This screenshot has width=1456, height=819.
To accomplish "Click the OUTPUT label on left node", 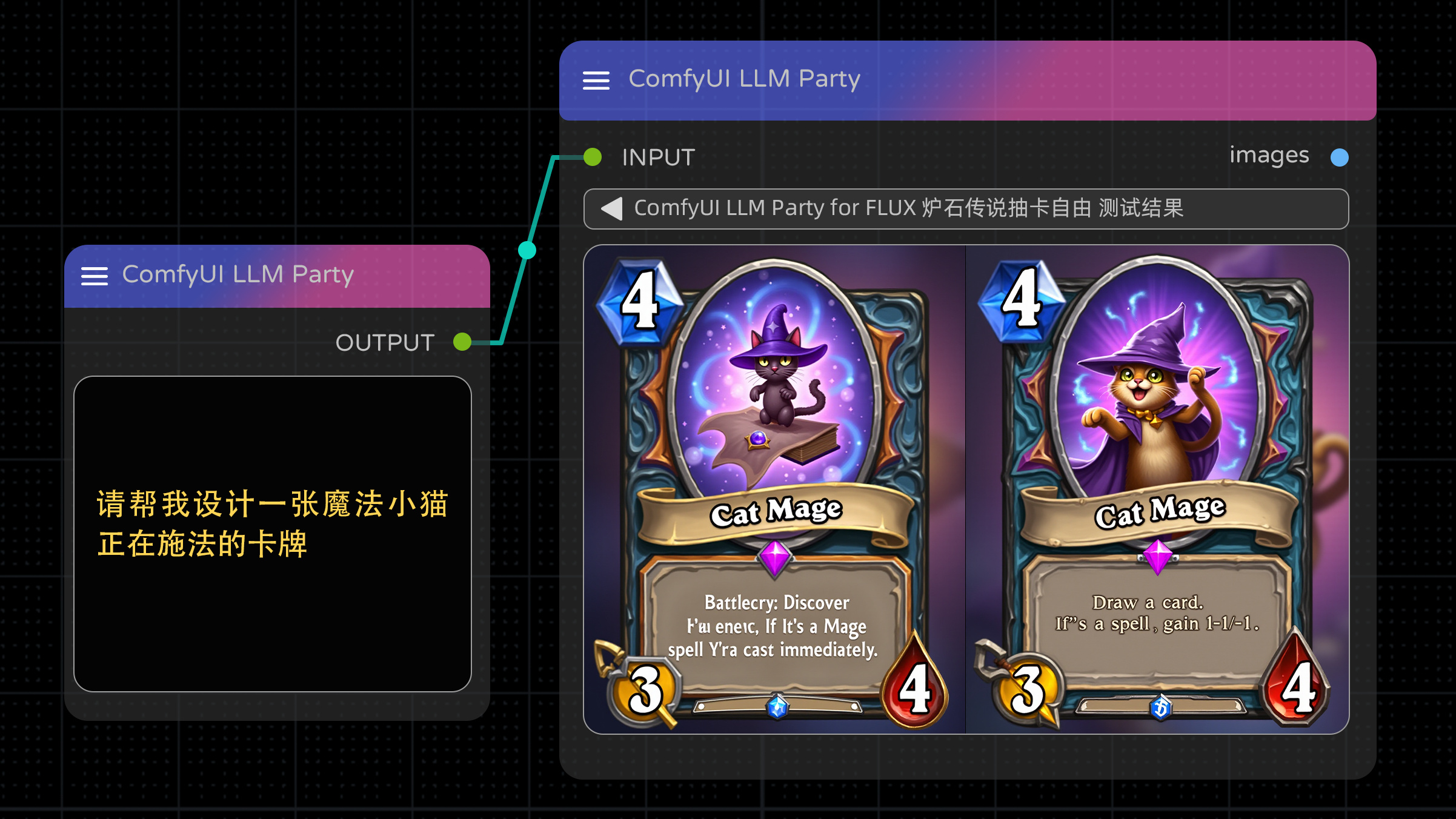I will [x=385, y=343].
